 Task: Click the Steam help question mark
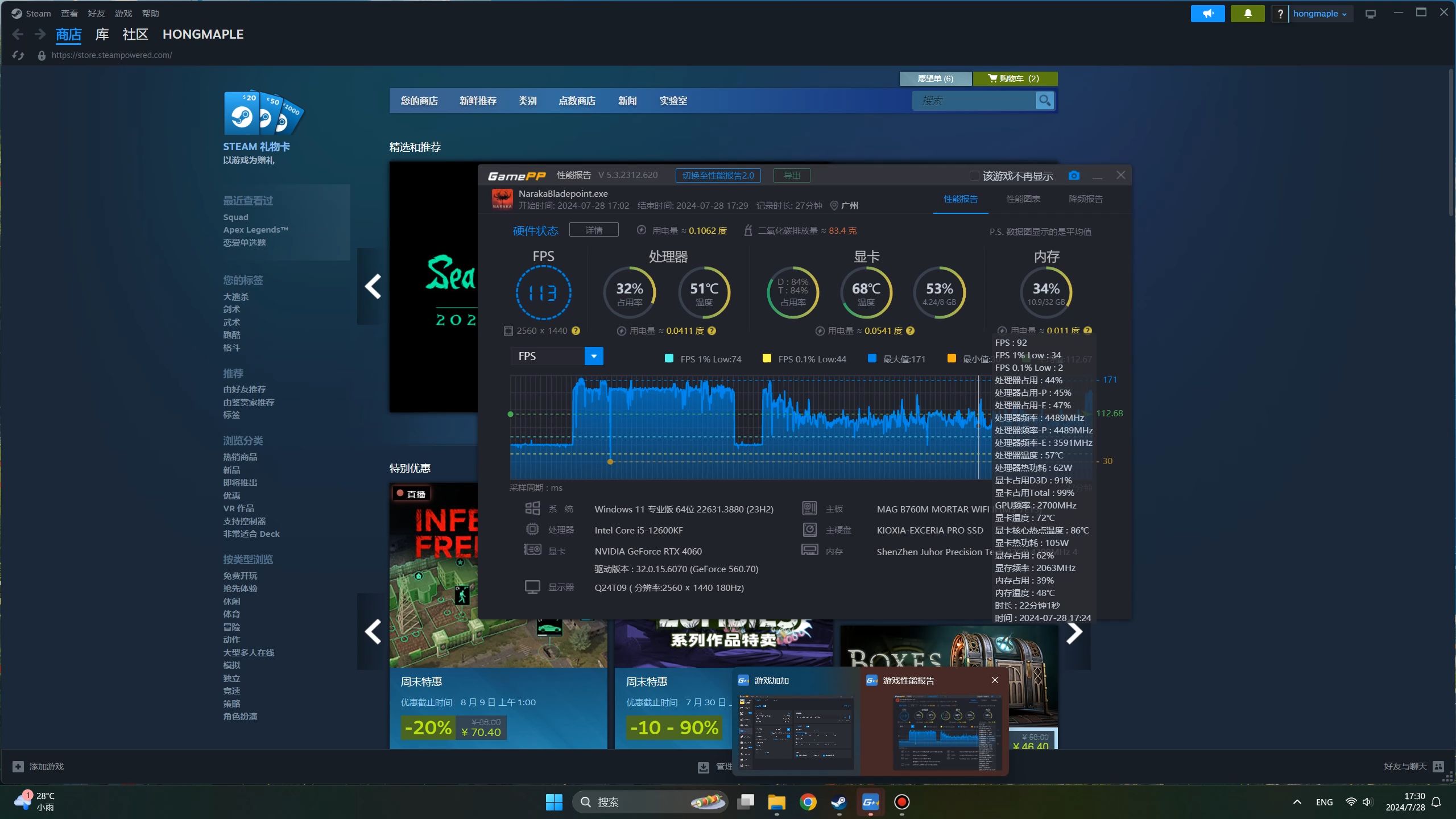click(1280, 14)
